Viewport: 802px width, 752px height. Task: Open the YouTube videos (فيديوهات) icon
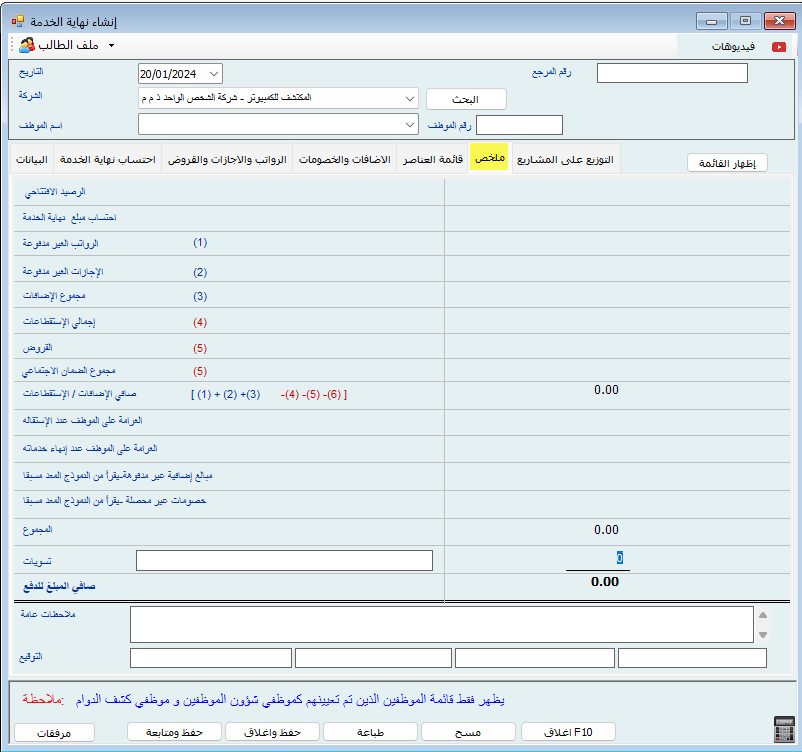point(779,46)
